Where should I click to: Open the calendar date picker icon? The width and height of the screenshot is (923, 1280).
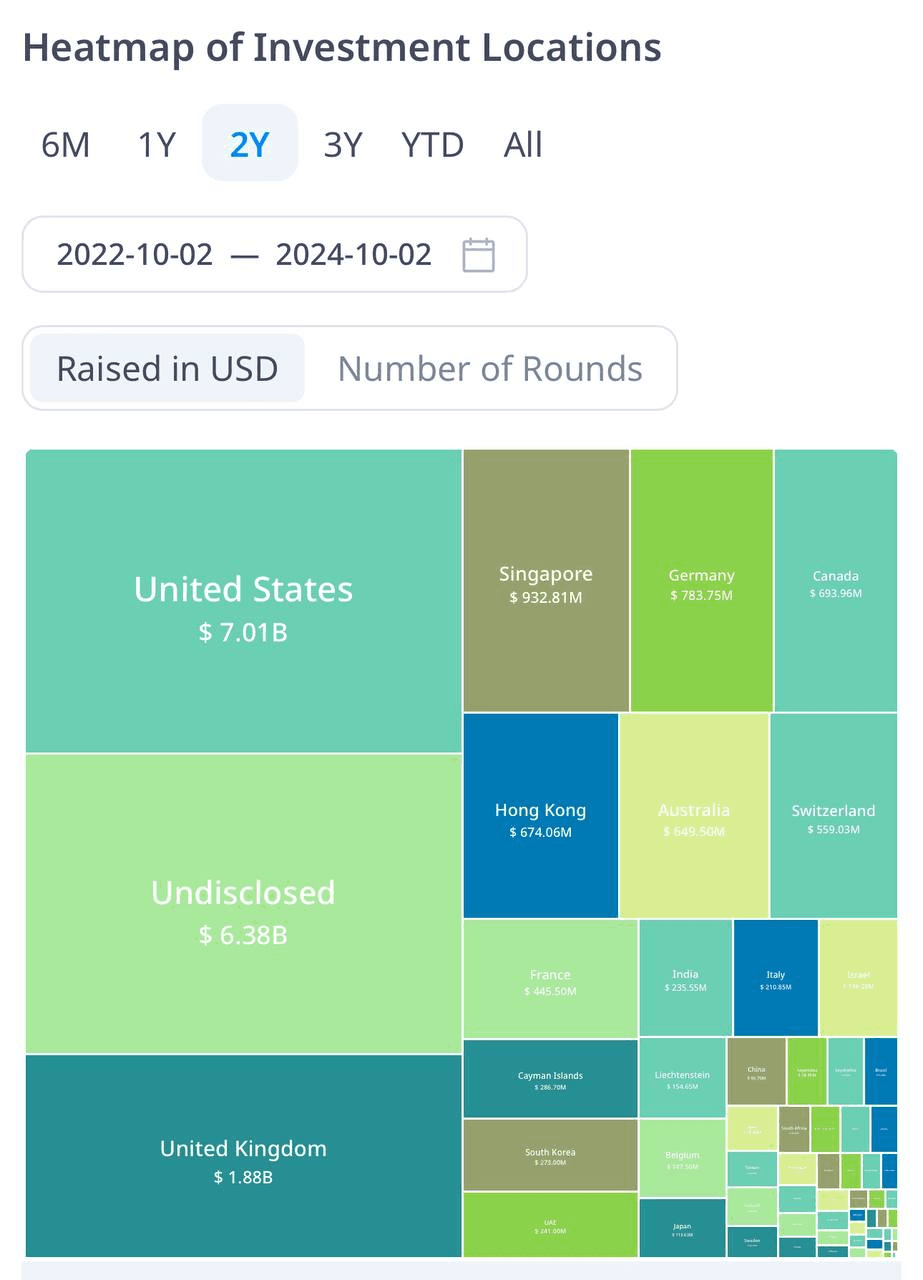pyautogui.click(x=478, y=254)
